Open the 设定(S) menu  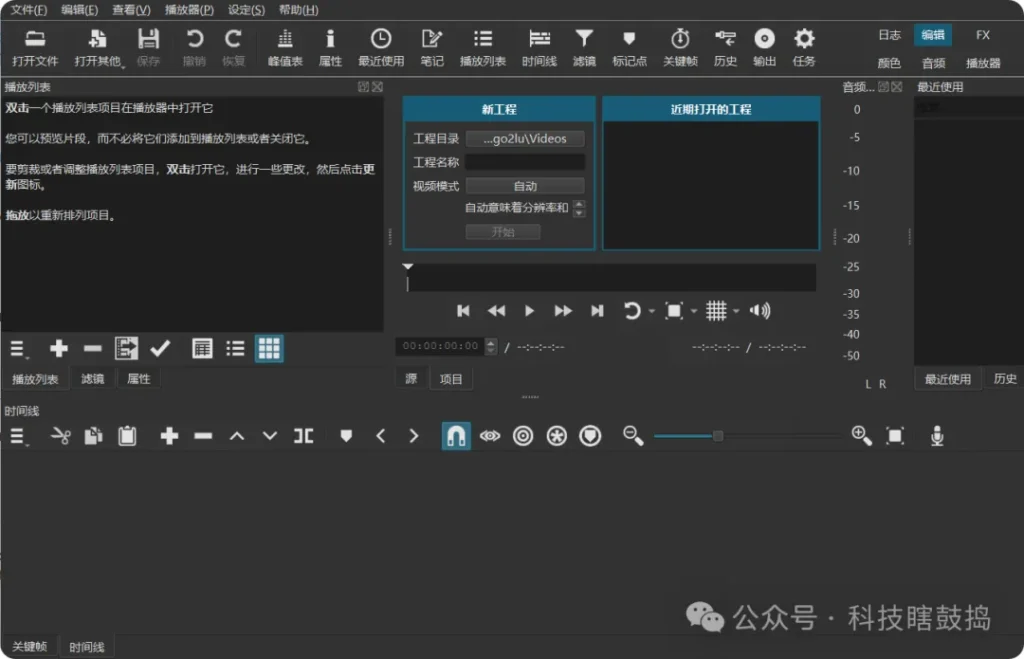pos(246,10)
